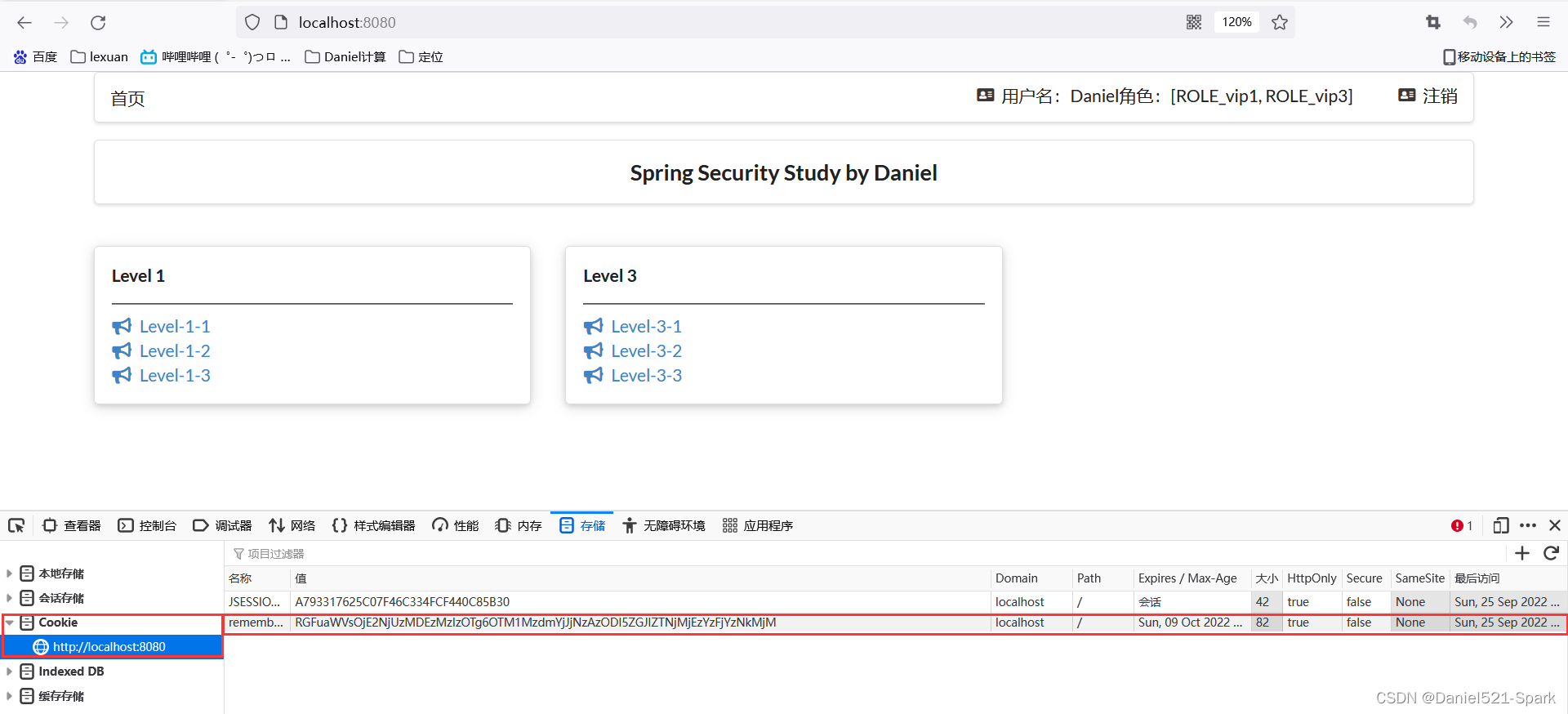
Task: Select http://localhost:8080 under Cookie
Action: (109, 647)
